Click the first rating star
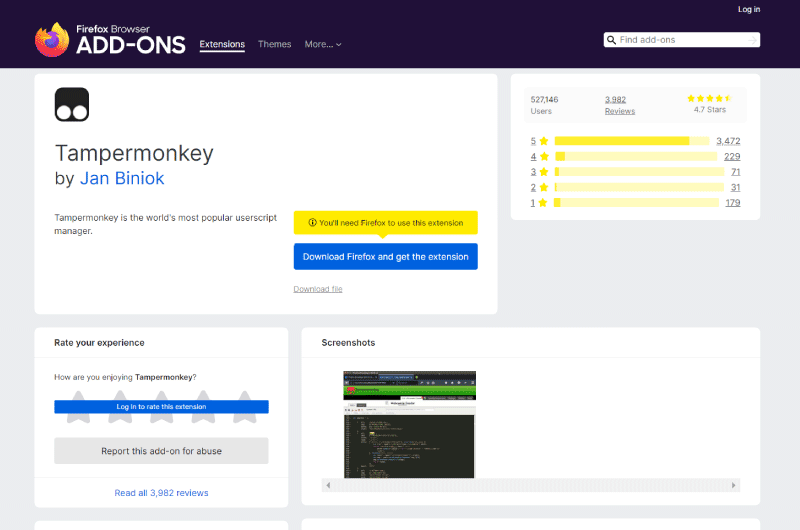 79,407
